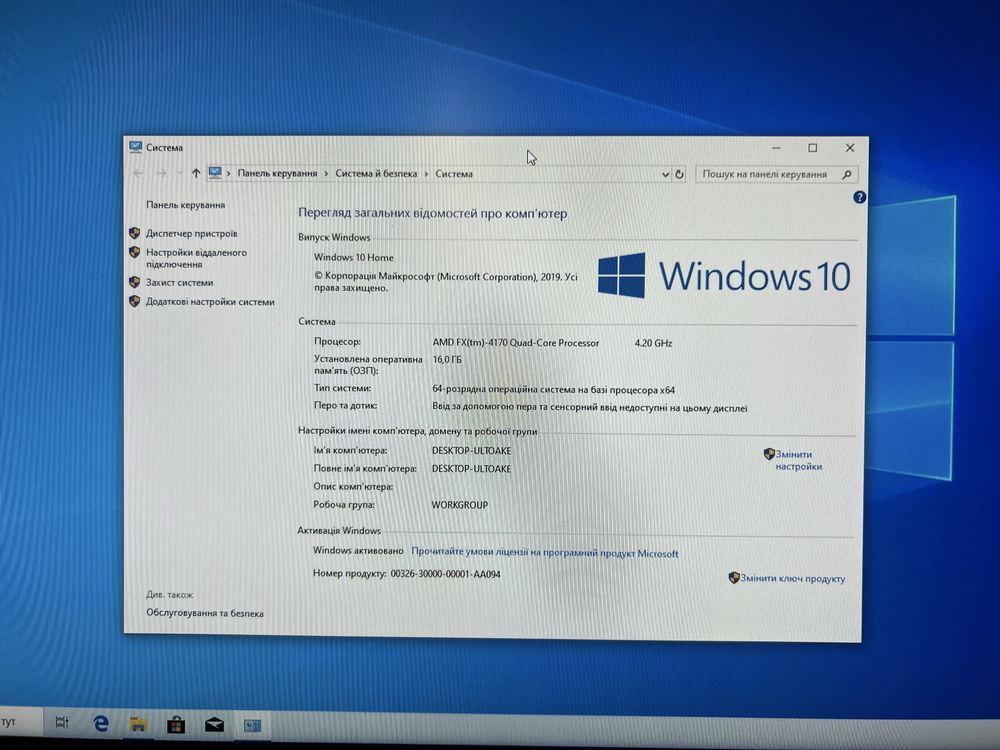The image size is (1000, 750).
Task: Click the back arrow in the navigation bar
Action: tap(138, 173)
